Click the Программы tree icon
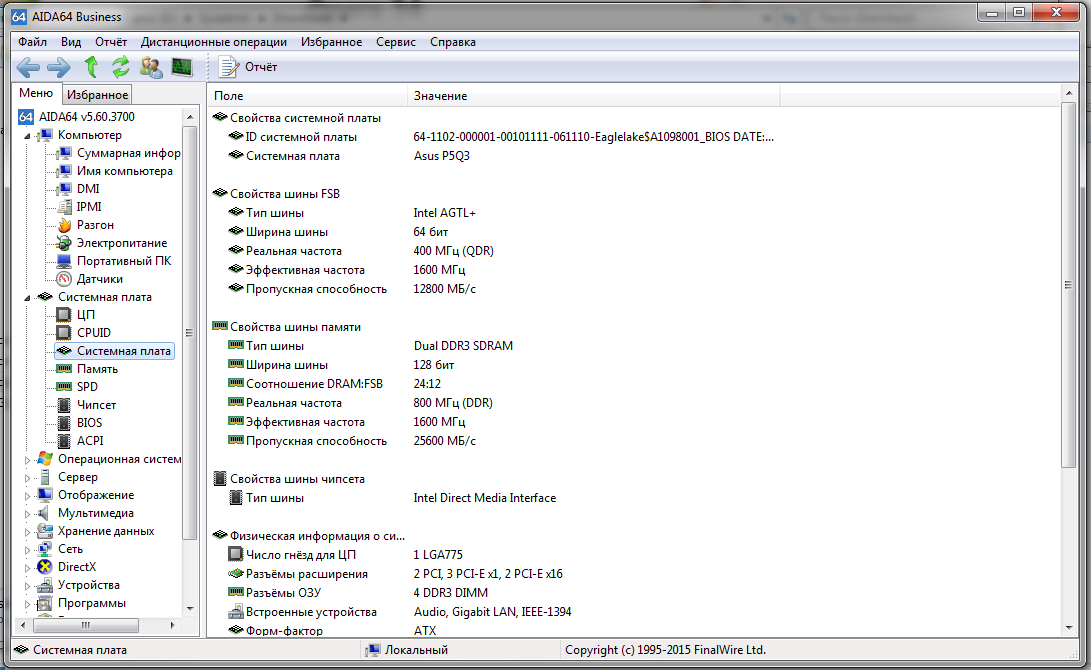Image resolution: width=1091 pixels, height=670 pixels. tap(45, 603)
